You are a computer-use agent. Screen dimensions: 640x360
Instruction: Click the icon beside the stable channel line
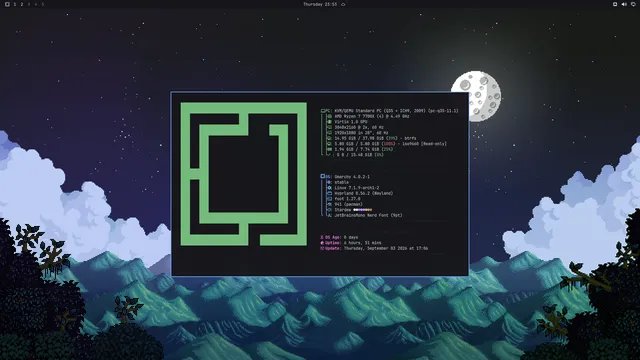click(329, 182)
